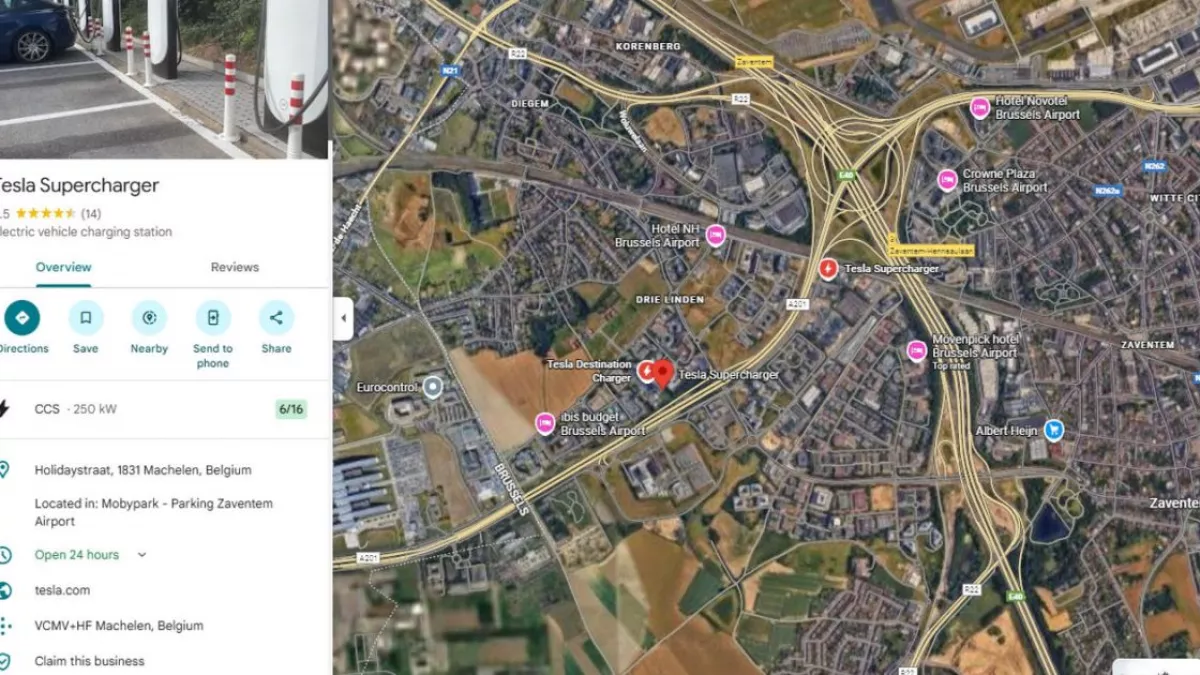The width and height of the screenshot is (1200, 675).
Task: Click the Directions icon button
Action: pos(22,318)
